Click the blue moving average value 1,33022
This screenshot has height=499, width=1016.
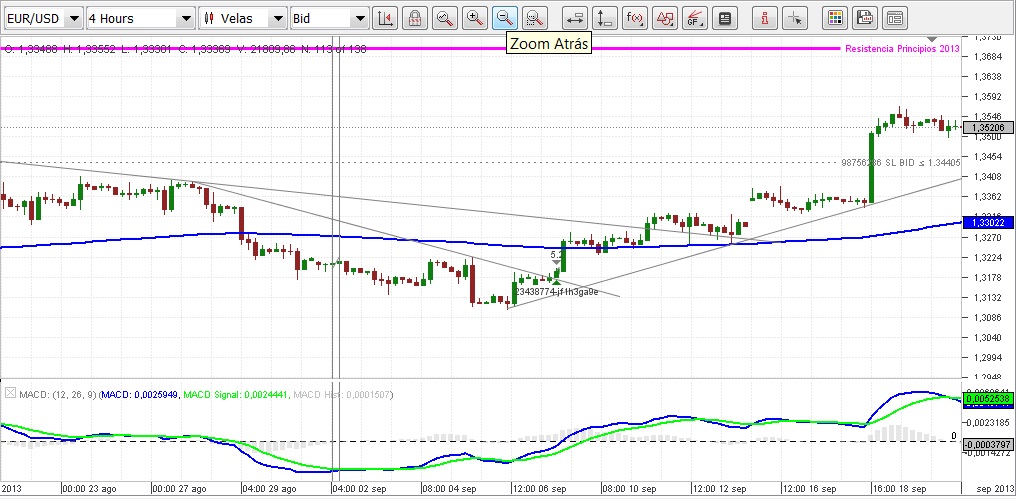click(x=989, y=223)
